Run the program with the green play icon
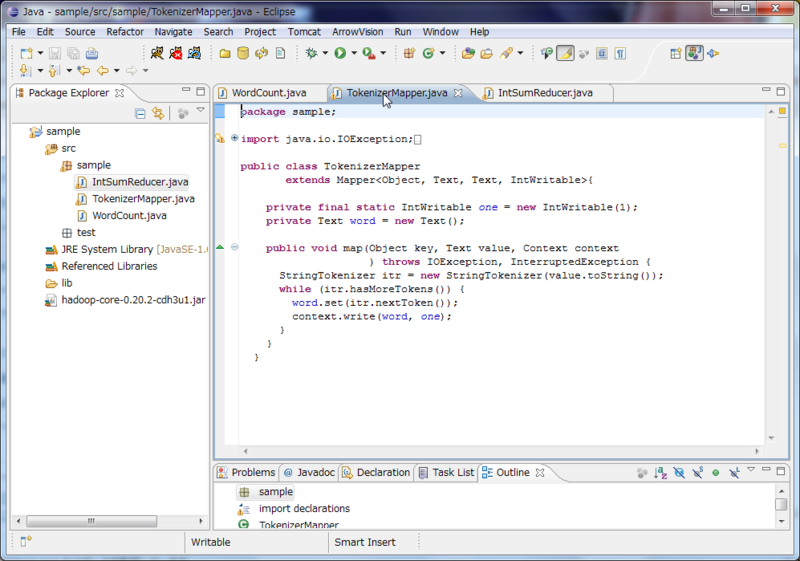 pyautogui.click(x=340, y=53)
